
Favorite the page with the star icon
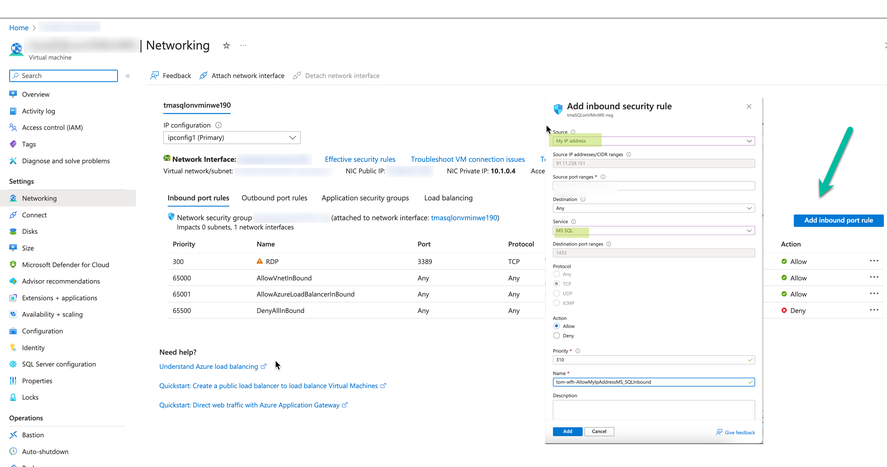click(x=226, y=46)
